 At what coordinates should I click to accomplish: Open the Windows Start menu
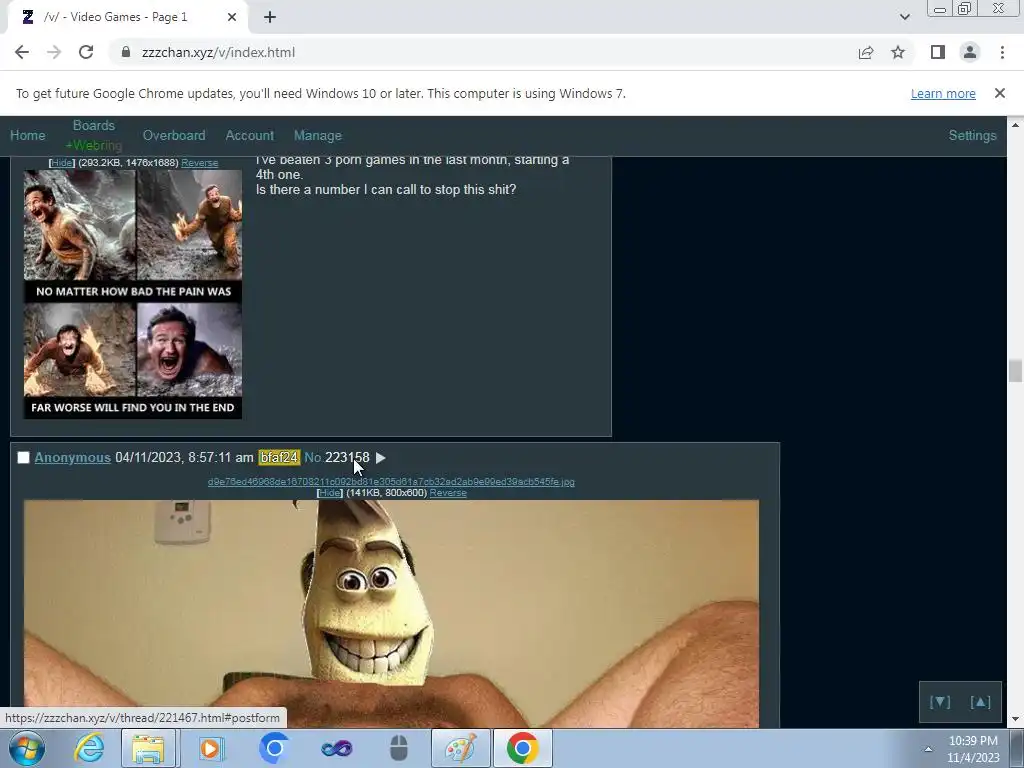tap(26, 748)
